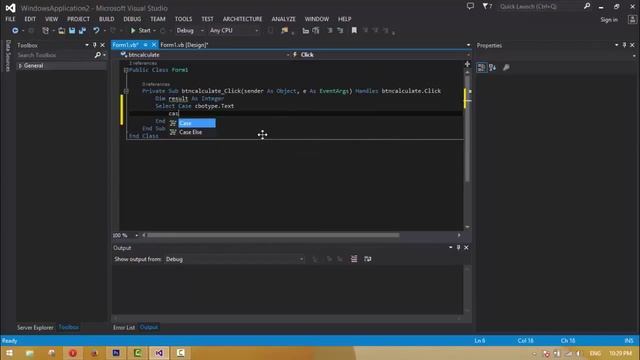
Task: Click the New Project toolbar icon
Action: point(45,31)
